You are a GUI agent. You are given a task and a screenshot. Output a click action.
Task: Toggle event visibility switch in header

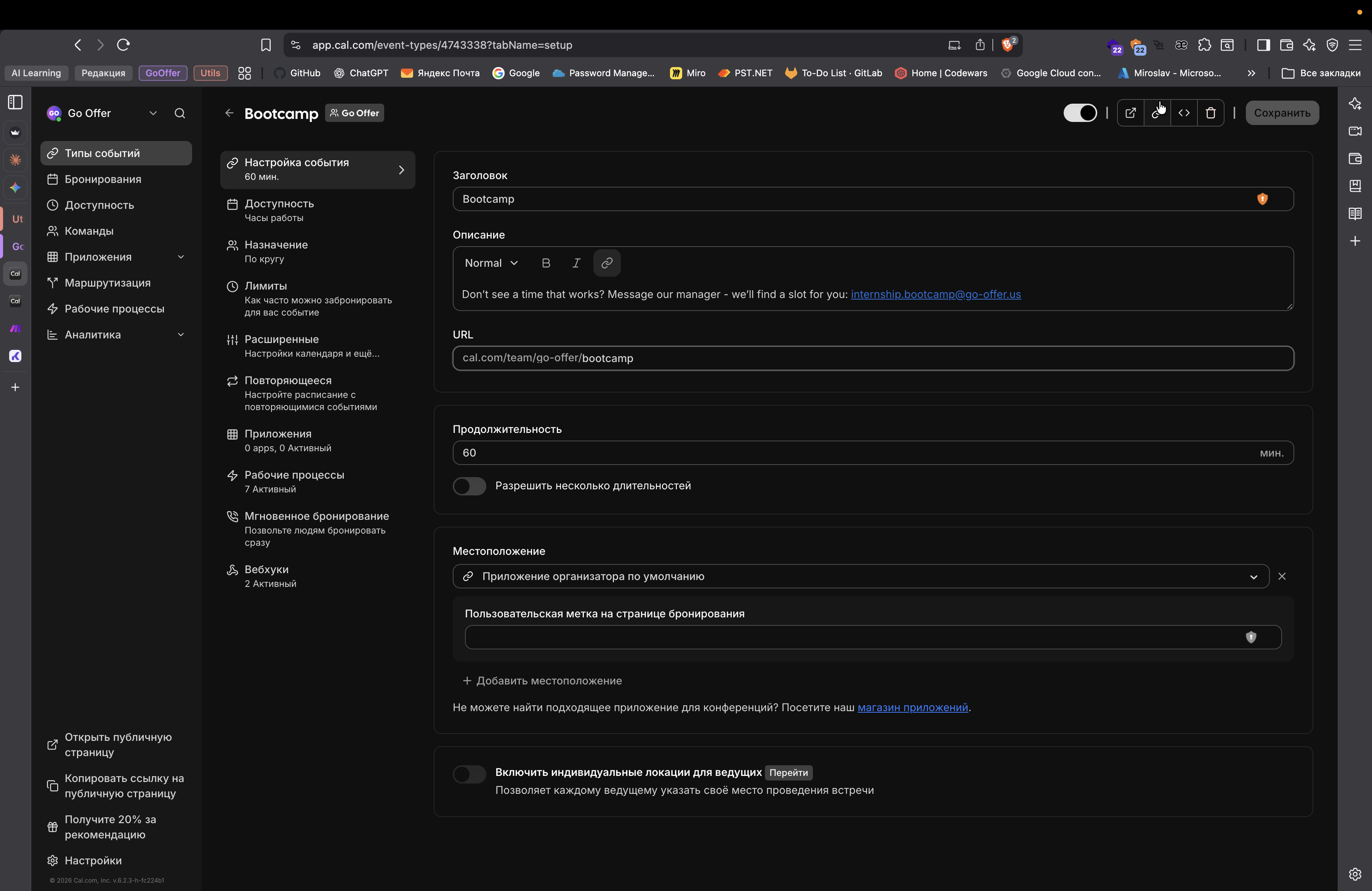click(x=1080, y=113)
